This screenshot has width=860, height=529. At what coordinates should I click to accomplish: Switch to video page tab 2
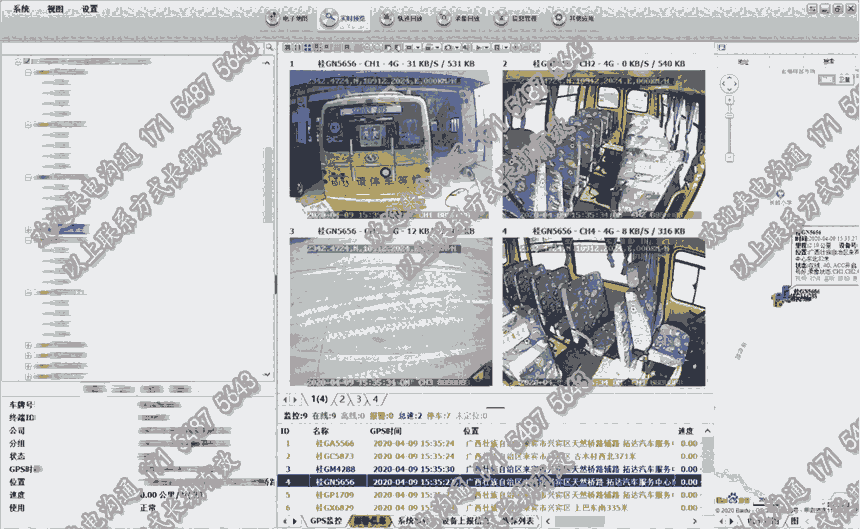tap(343, 399)
